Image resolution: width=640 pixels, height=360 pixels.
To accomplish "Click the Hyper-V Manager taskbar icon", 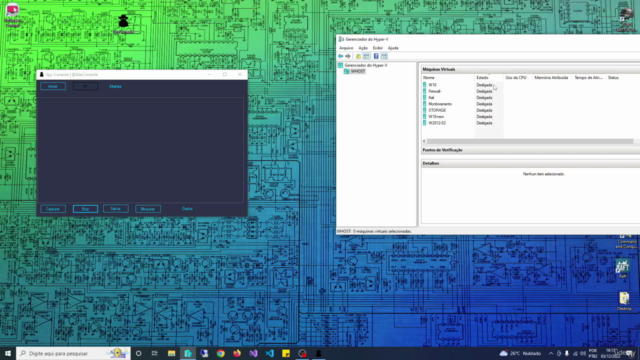I will pos(188,353).
